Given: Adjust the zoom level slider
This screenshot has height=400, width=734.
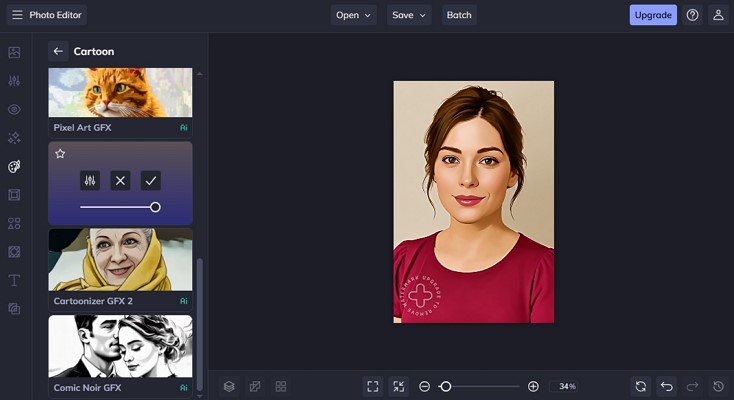Looking at the screenshot, I should (479, 386).
